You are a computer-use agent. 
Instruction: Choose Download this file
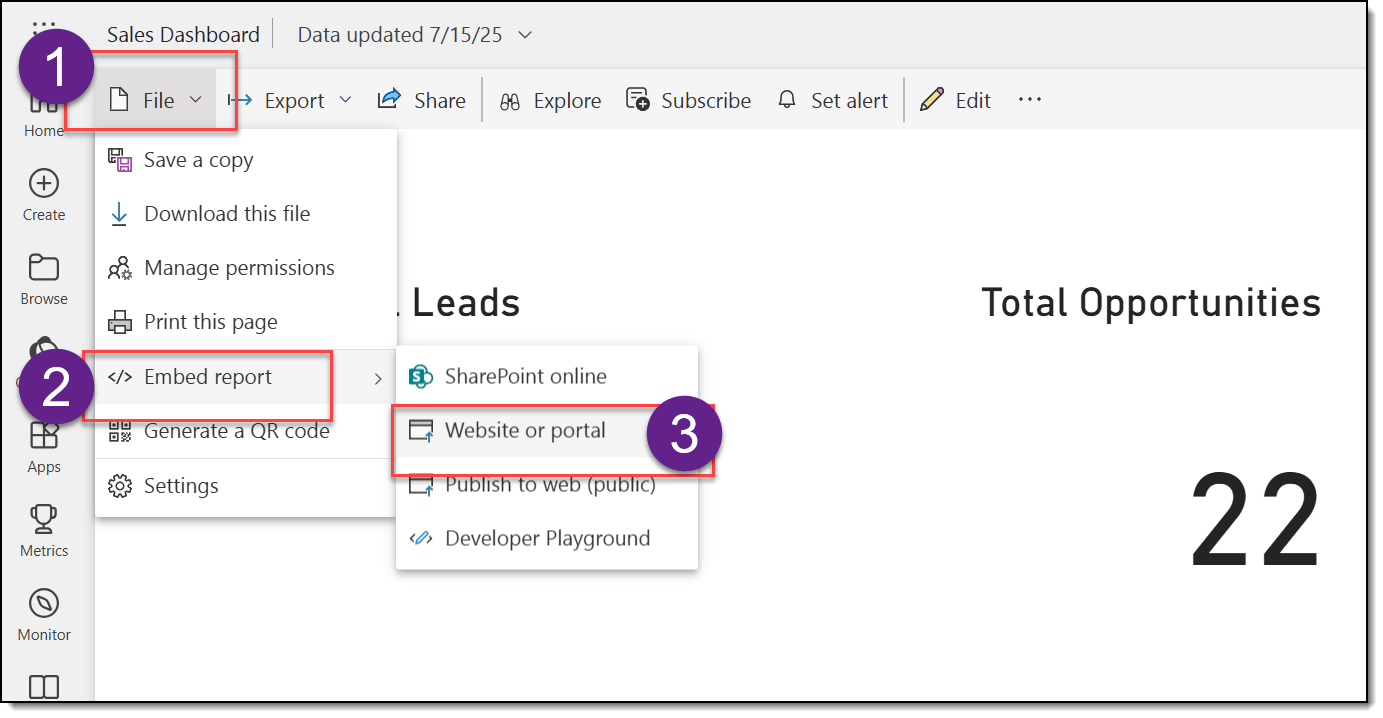click(x=246, y=214)
